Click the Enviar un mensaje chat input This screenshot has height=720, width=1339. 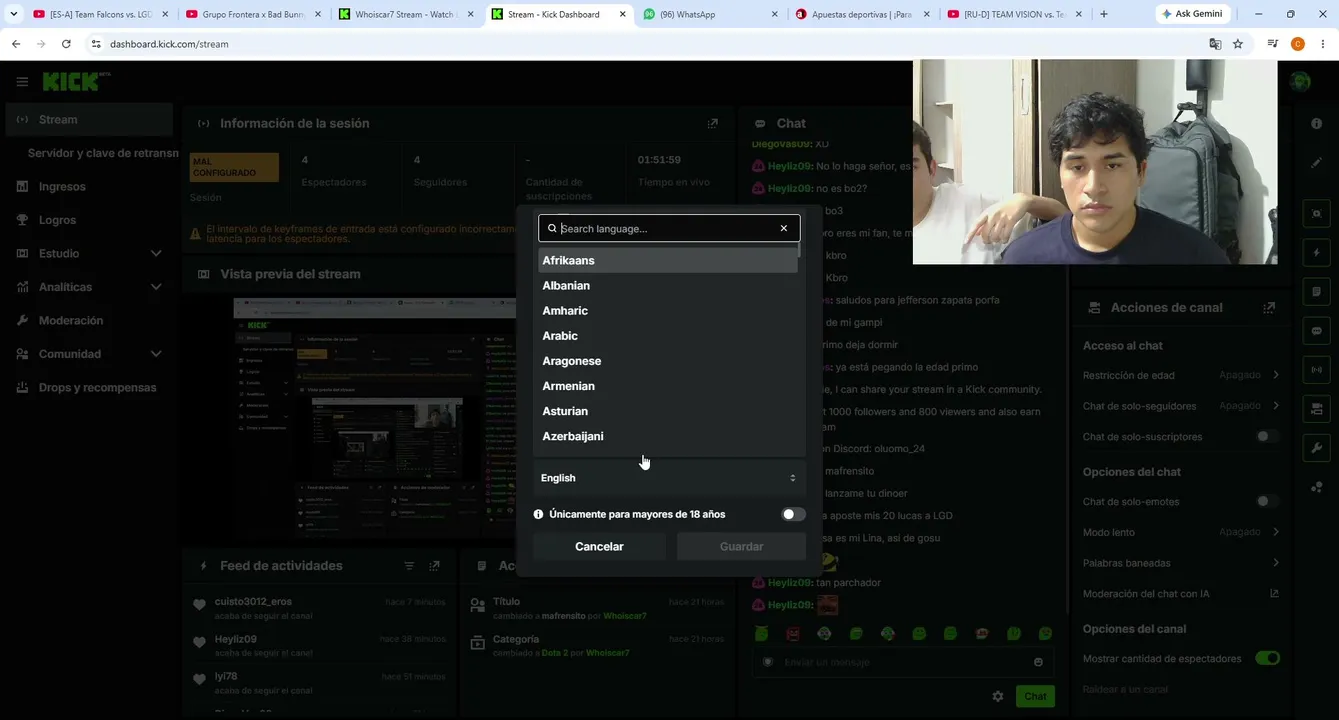pos(905,662)
